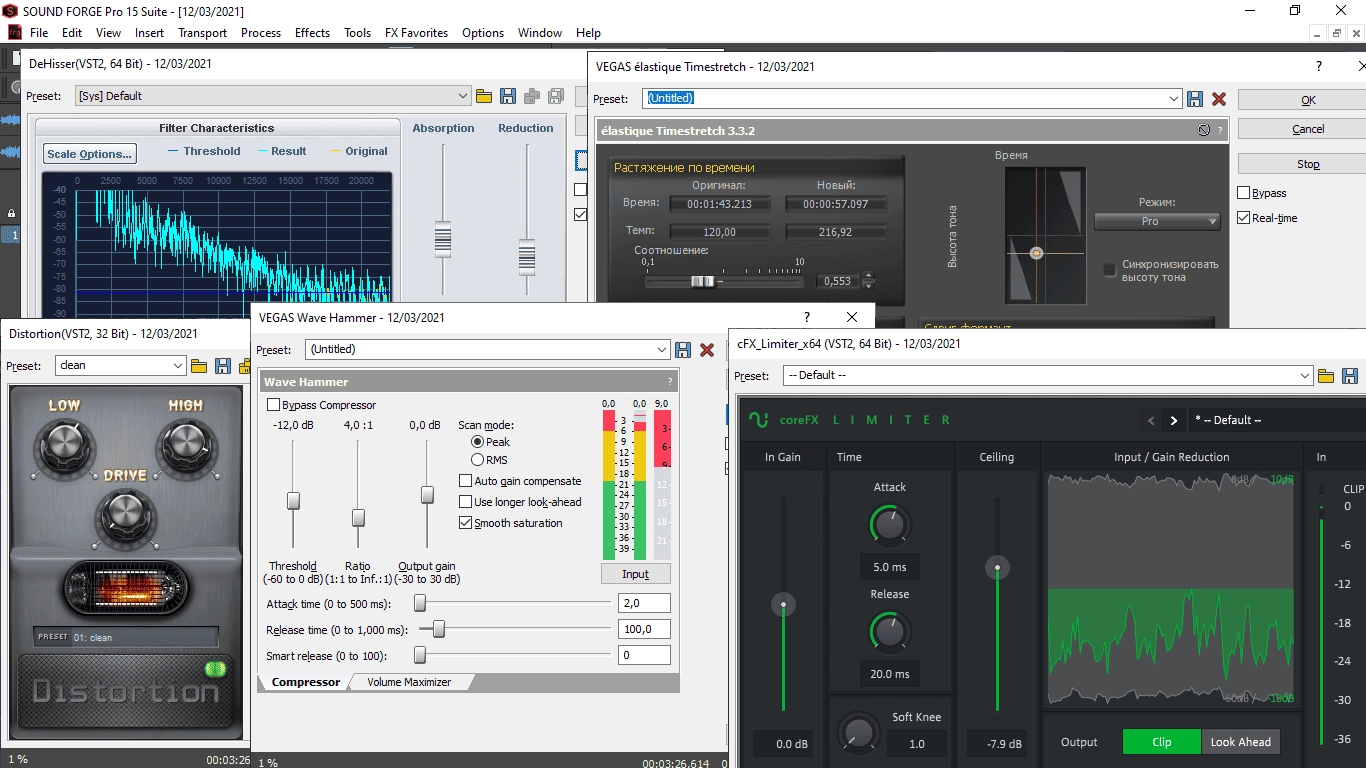The width and height of the screenshot is (1366, 768).
Task: Click Limiter In Gain 0.0 dB value
Action: pyautogui.click(x=783, y=744)
